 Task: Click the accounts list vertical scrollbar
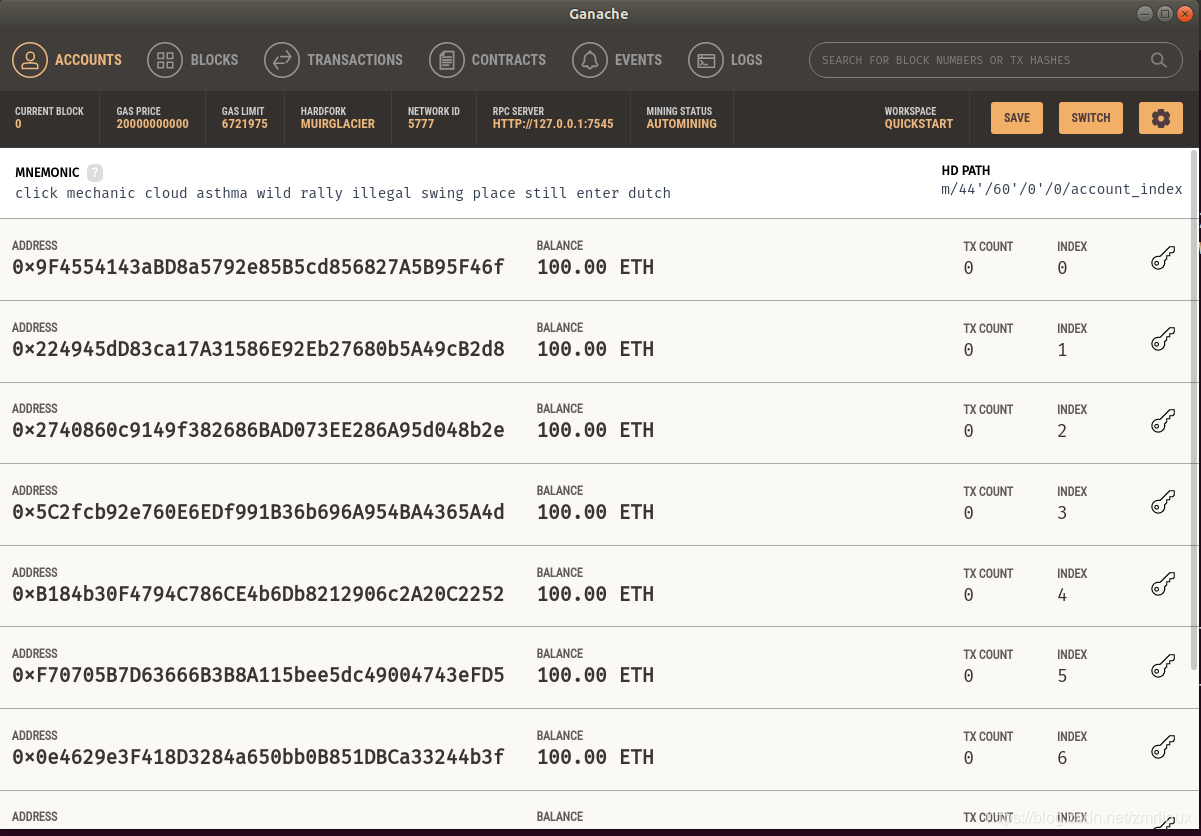tap(1193, 410)
